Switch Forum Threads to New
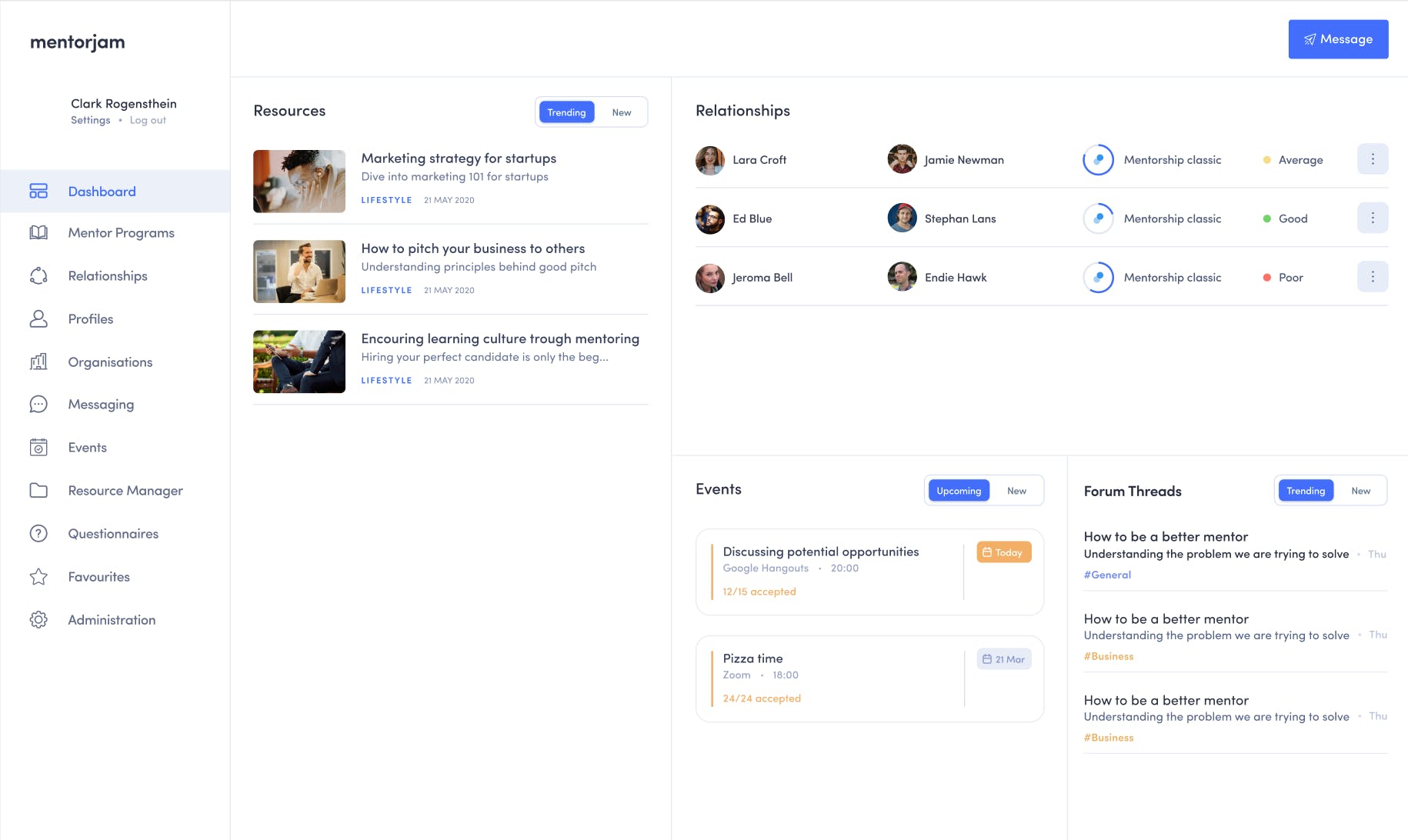This screenshot has width=1408, height=840. [x=1360, y=491]
